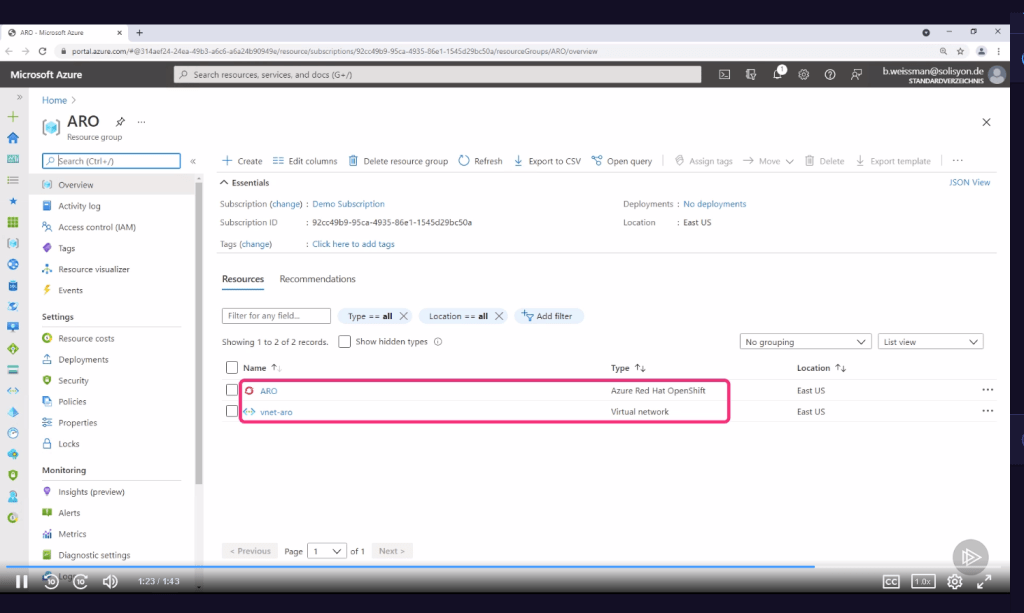The image size is (1024, 613).
Task: Click Add filter button
Action: (549, 316)
